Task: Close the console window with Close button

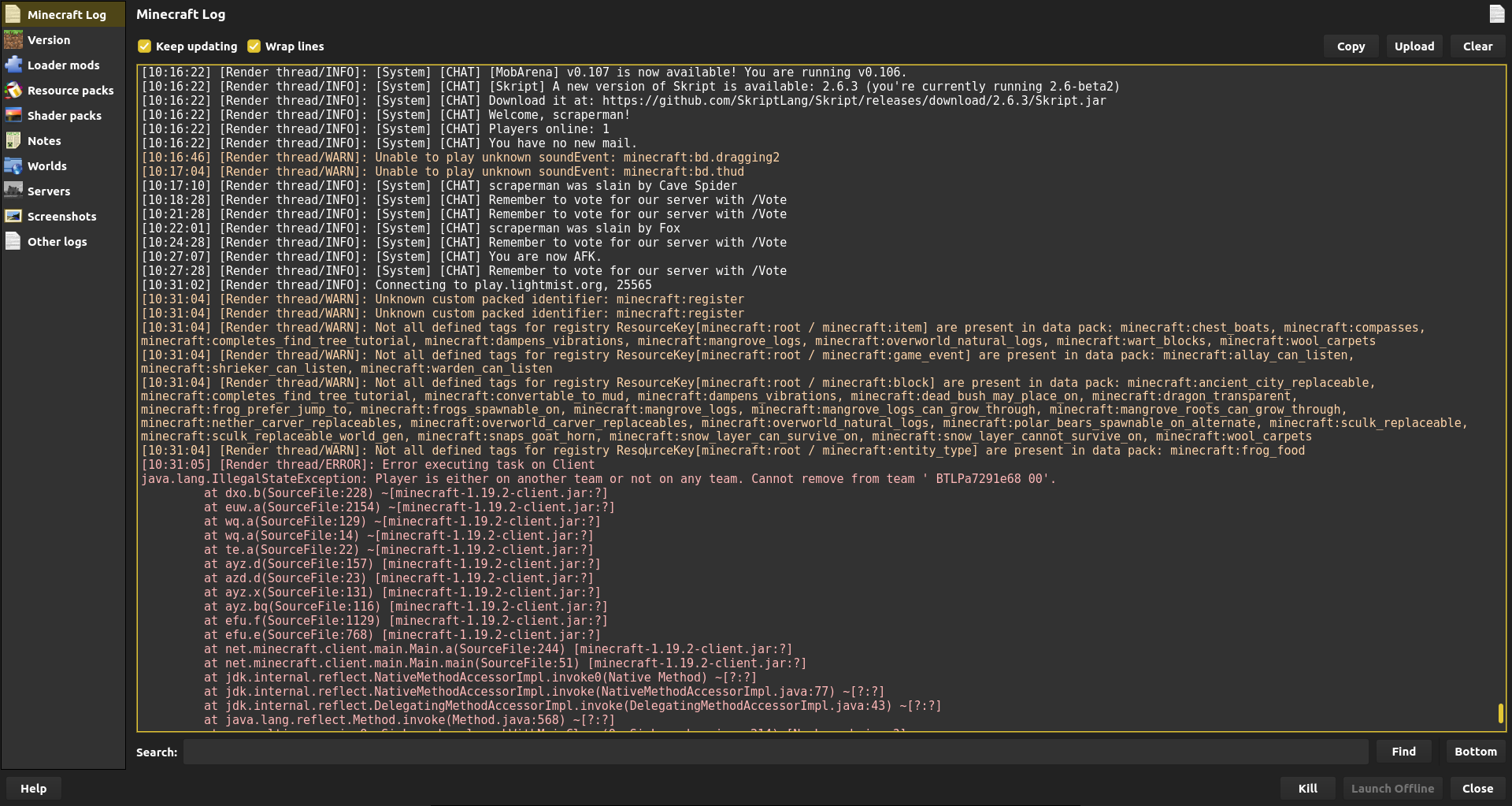Action: point(1477,789)
